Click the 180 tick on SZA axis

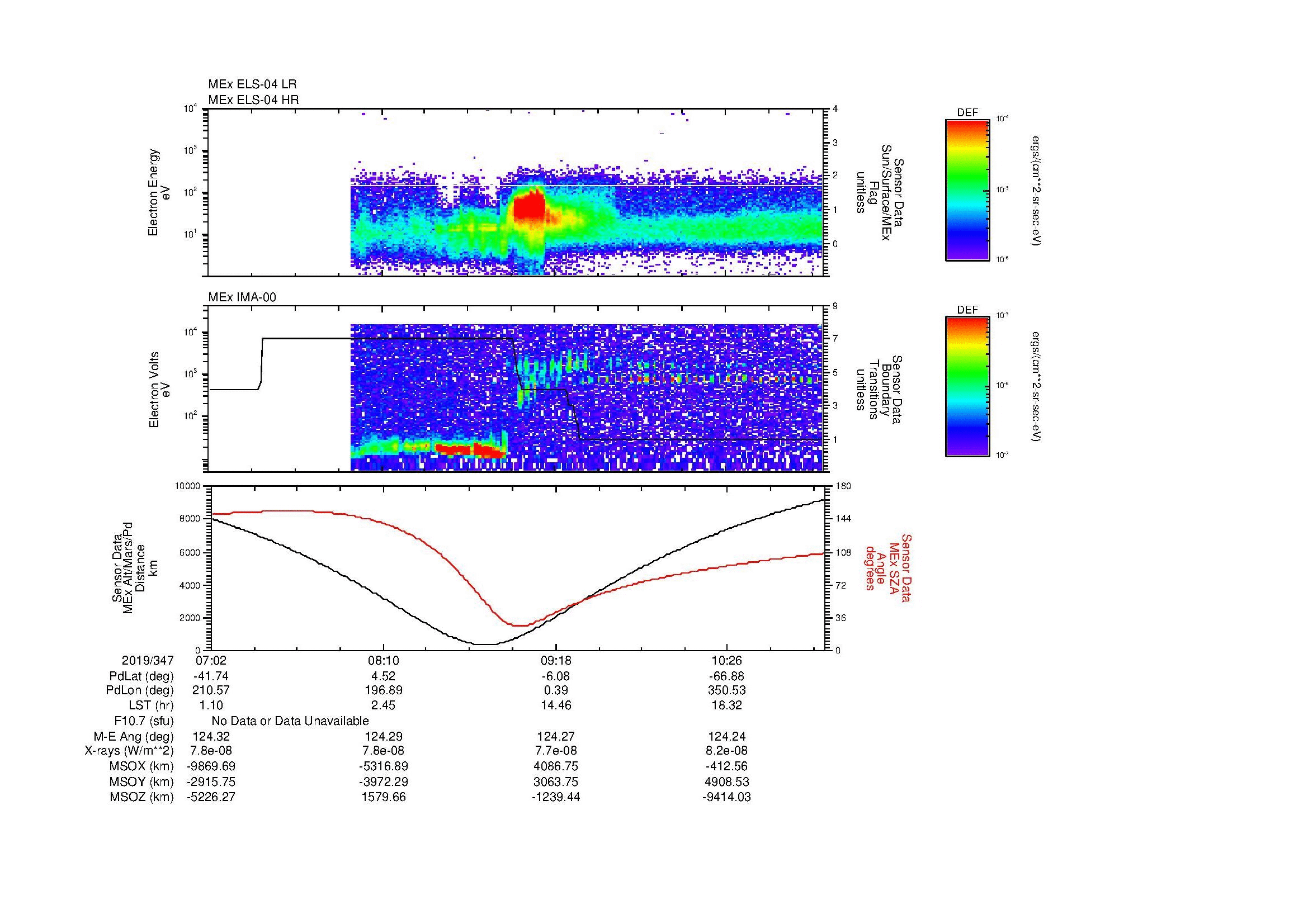click(x=843, y=486)
